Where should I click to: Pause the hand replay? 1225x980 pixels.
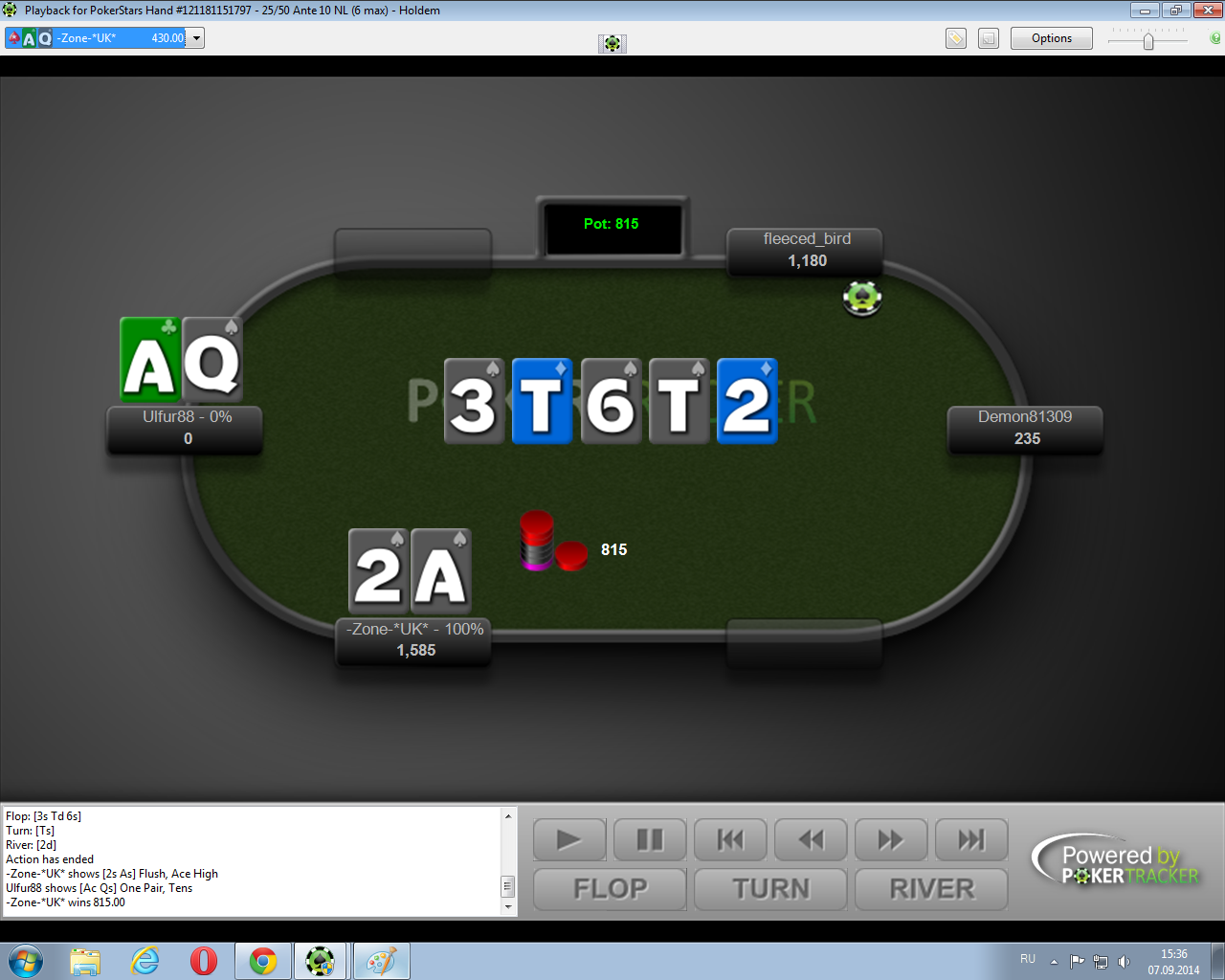coord(650,840)
